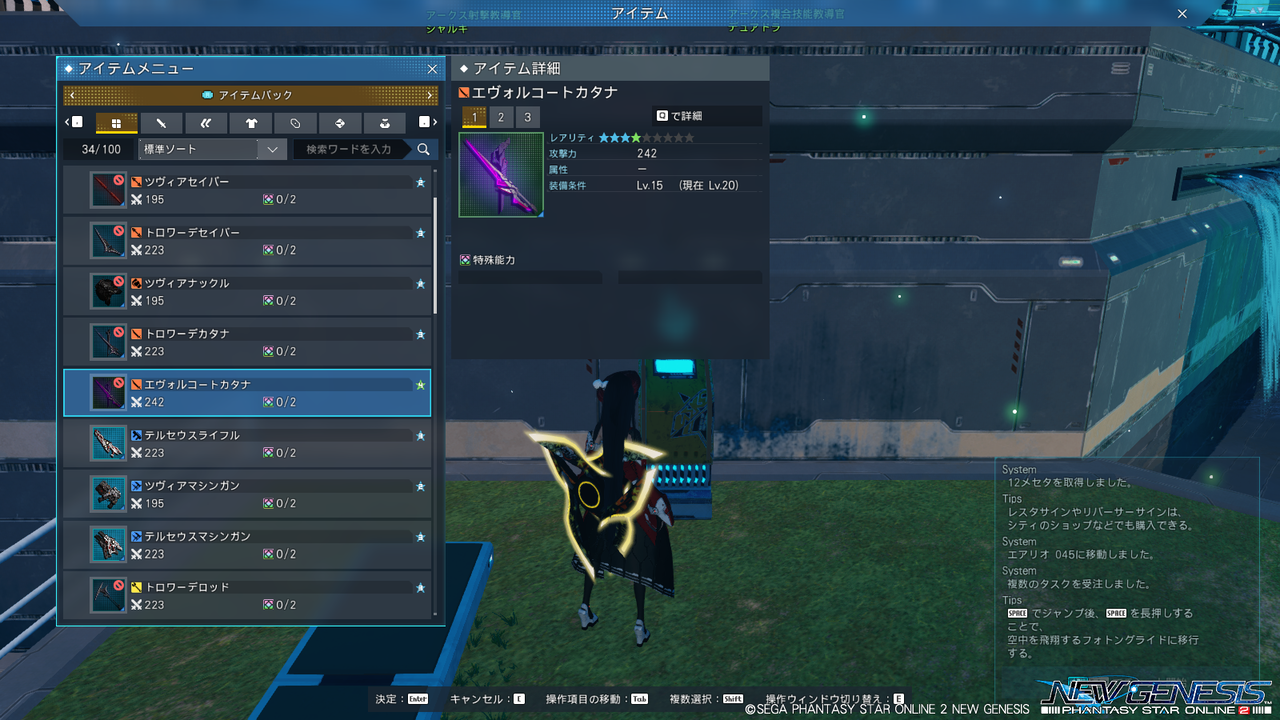Click the rarity star on ツヴィアナックル row

(x=421, y=283)
